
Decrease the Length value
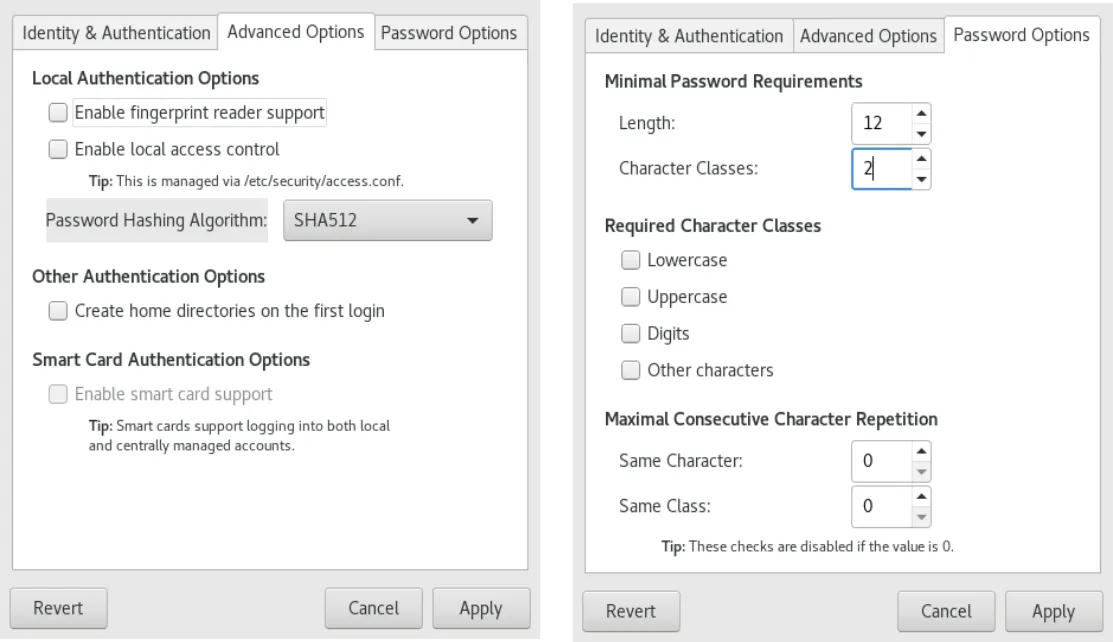point(921,133)
